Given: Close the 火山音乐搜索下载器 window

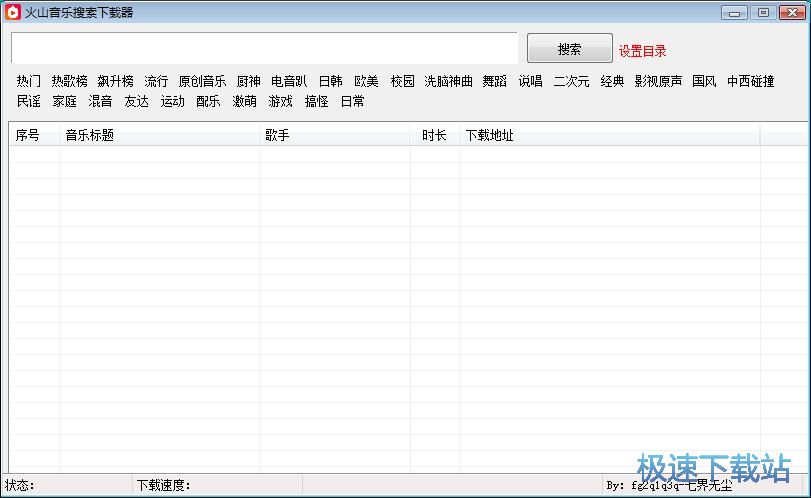Looking at the screenshot, I should click(792, 12).
